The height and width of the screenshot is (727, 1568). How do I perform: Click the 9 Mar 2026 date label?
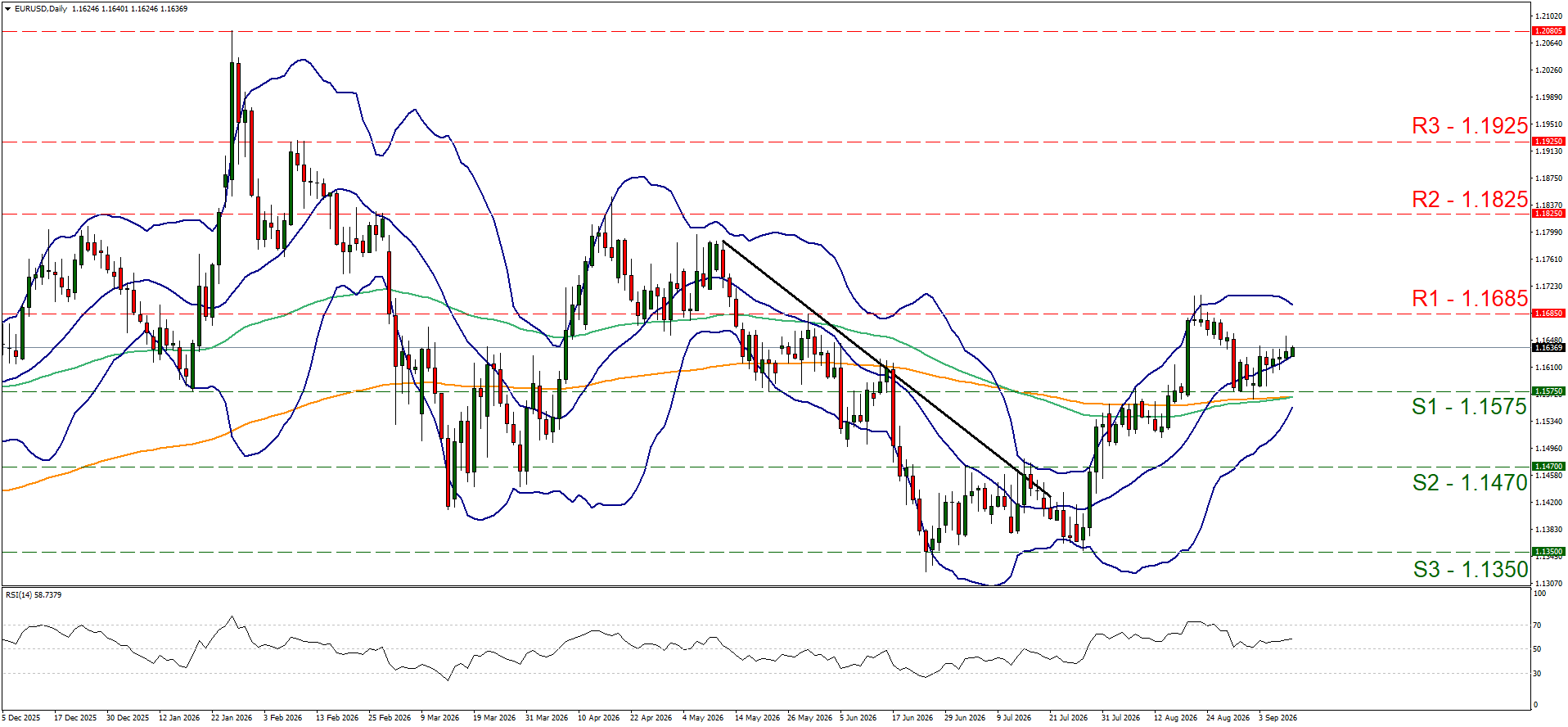[x=440, y=718]
